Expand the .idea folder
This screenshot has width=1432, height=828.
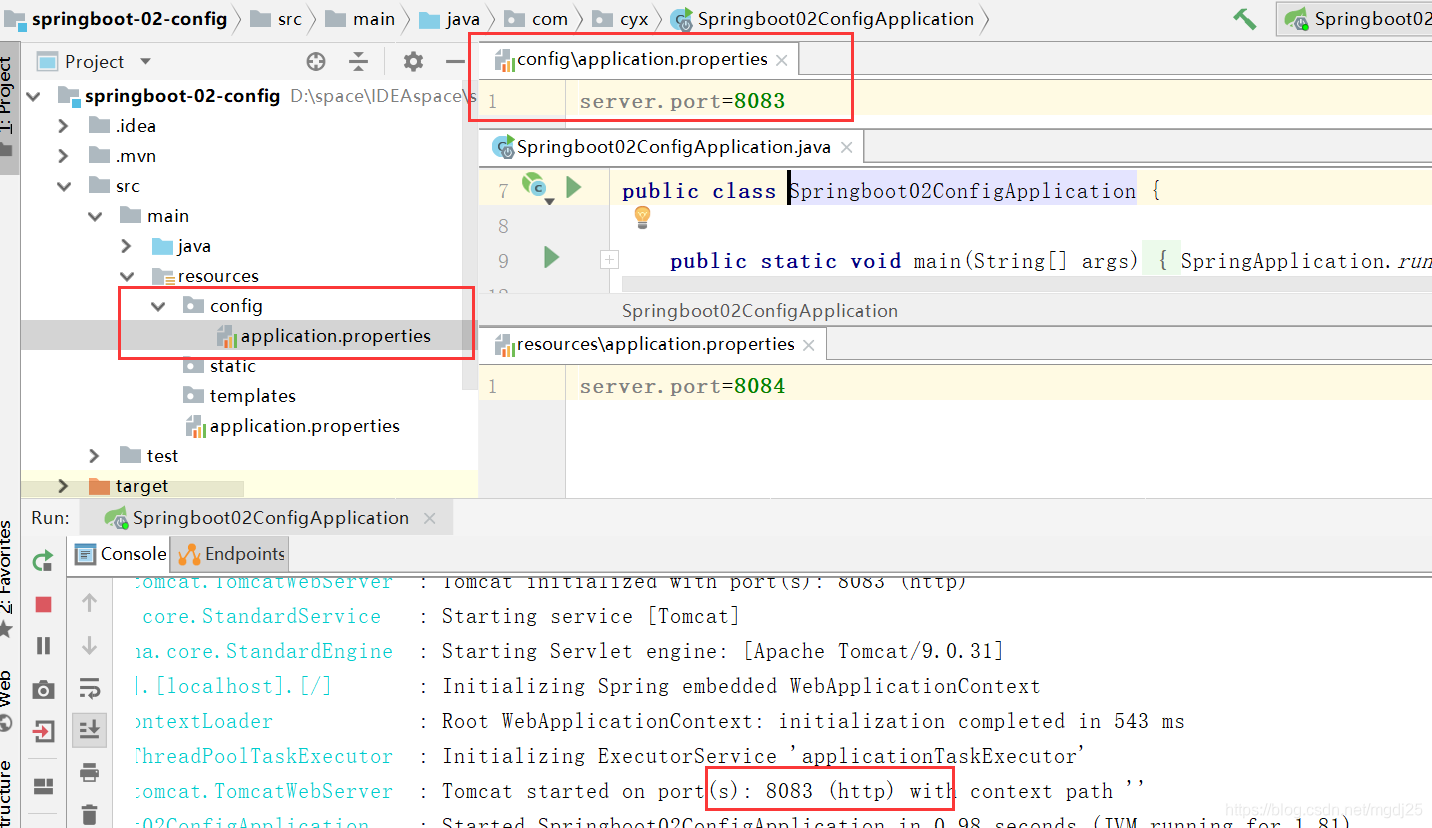(x=64, y=126)
